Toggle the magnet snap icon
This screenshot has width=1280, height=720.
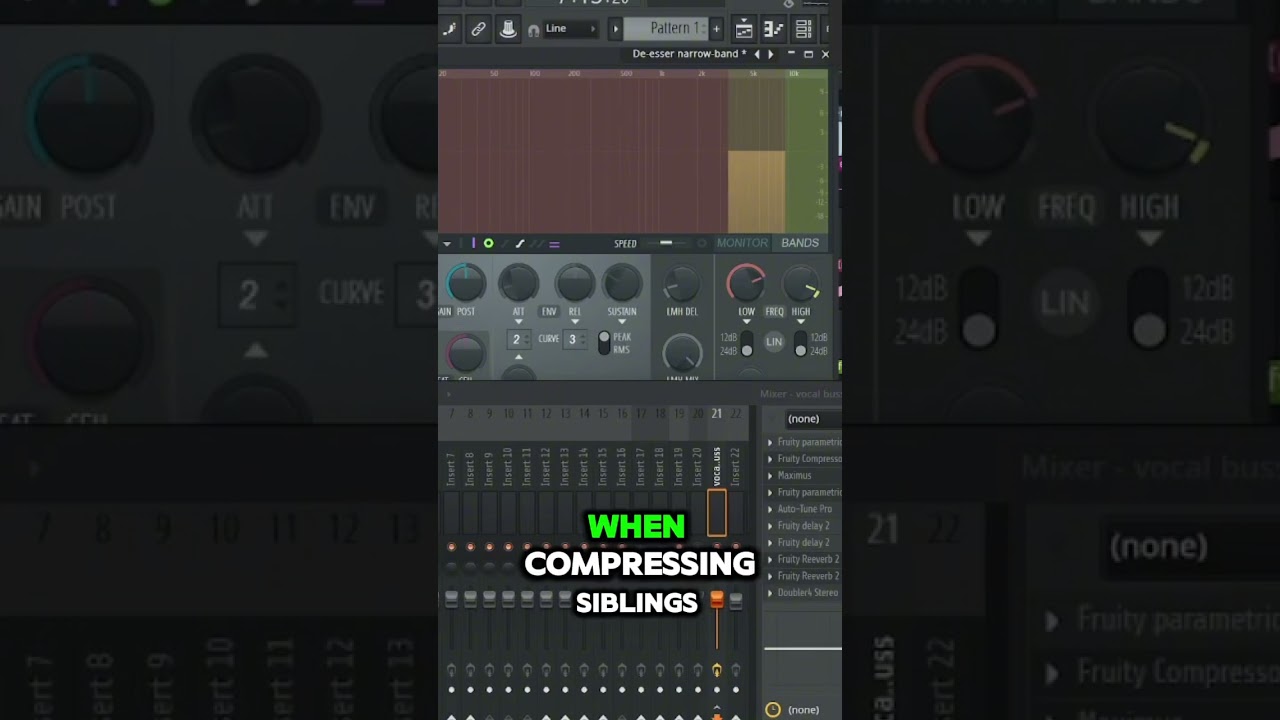click(533, 30)
